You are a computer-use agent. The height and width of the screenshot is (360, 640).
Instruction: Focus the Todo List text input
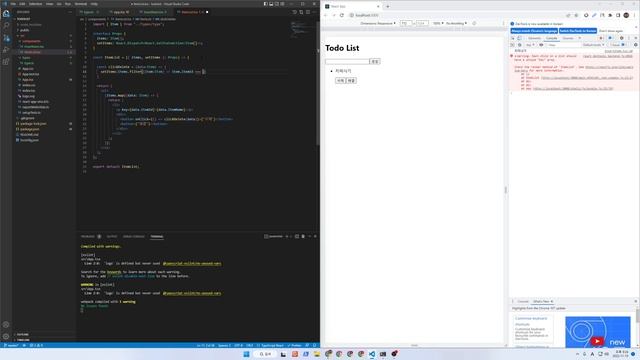[x=347, y=61]
